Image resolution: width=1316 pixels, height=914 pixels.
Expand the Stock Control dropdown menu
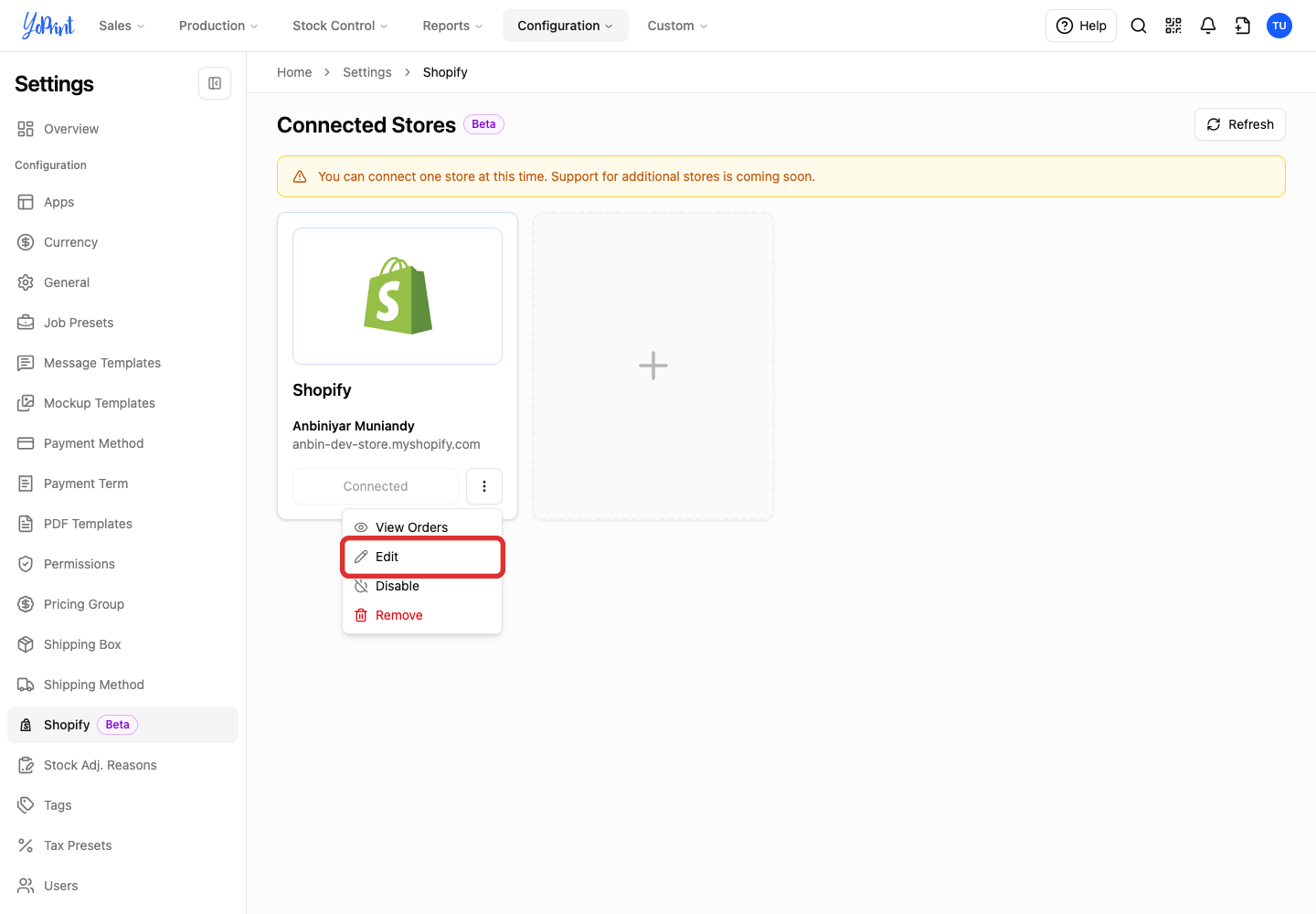pyautogui.click(x=340, y=26)
